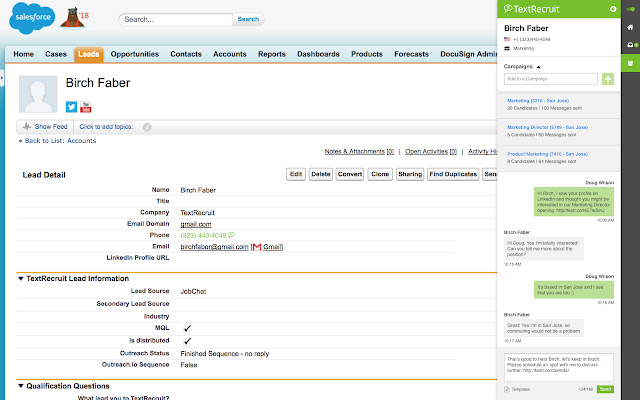Click the Company value TextRecruit
Viewport: 640px width, 400px height.
point(198,213)
